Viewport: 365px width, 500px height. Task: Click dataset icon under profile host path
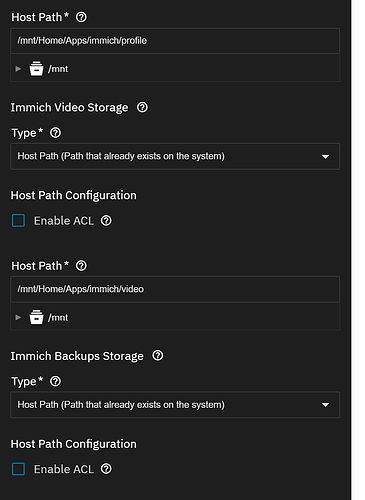[36, 68]
